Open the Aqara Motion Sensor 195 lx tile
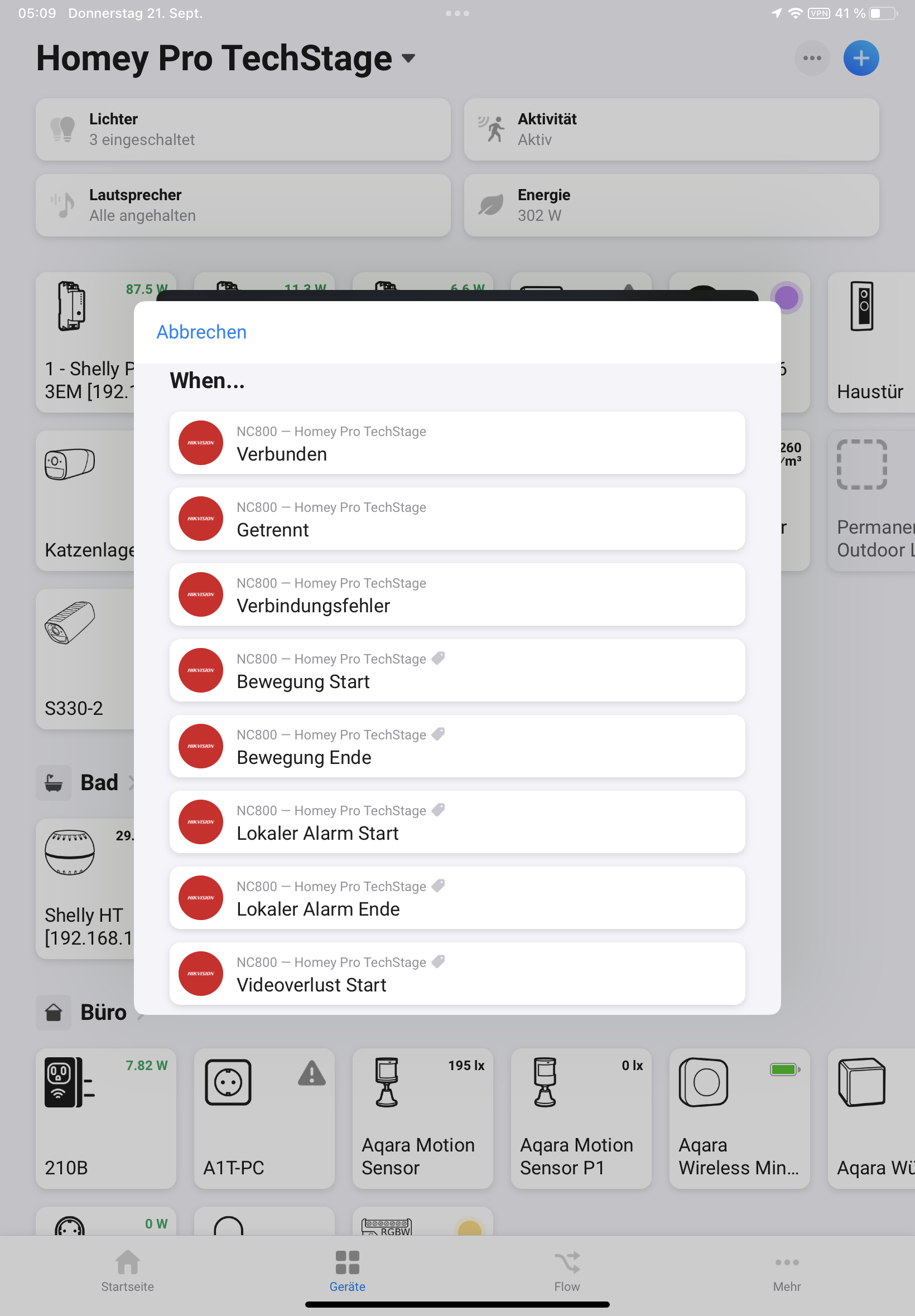Image resolution: width=915 pixels, height=1316 pixels. (x=422, y=1118)
